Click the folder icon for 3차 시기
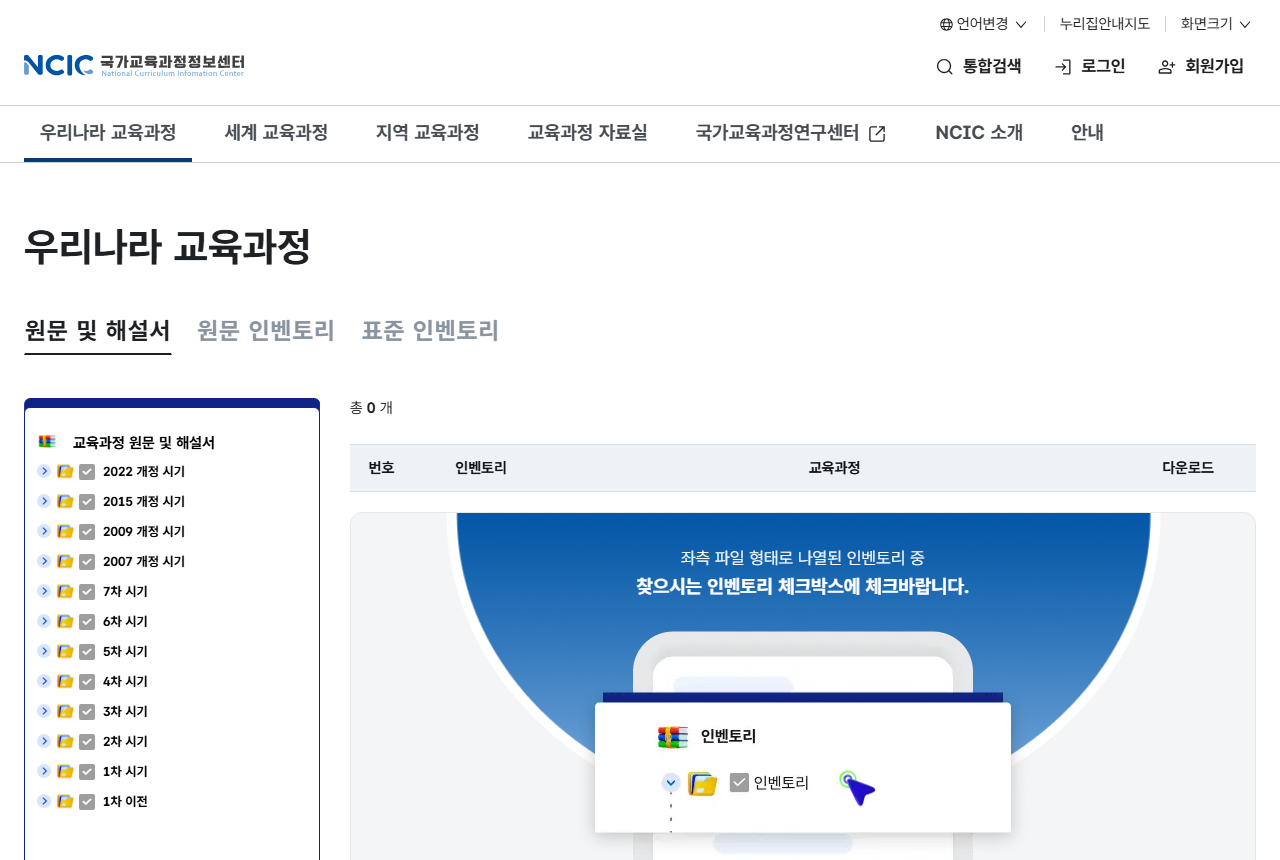Viewport: 1280px width, 860px height. [x=65, y=711]
